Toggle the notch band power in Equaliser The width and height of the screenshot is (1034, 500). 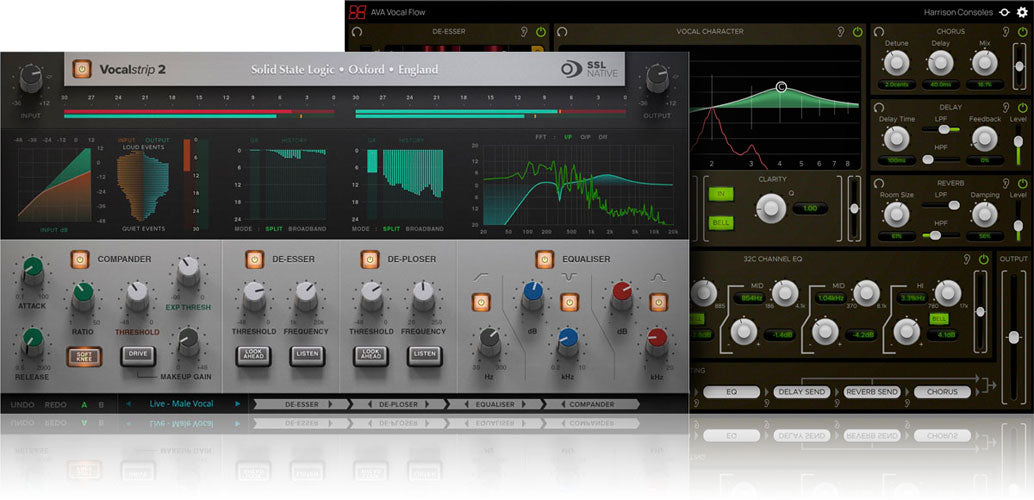tap(570, 302)
